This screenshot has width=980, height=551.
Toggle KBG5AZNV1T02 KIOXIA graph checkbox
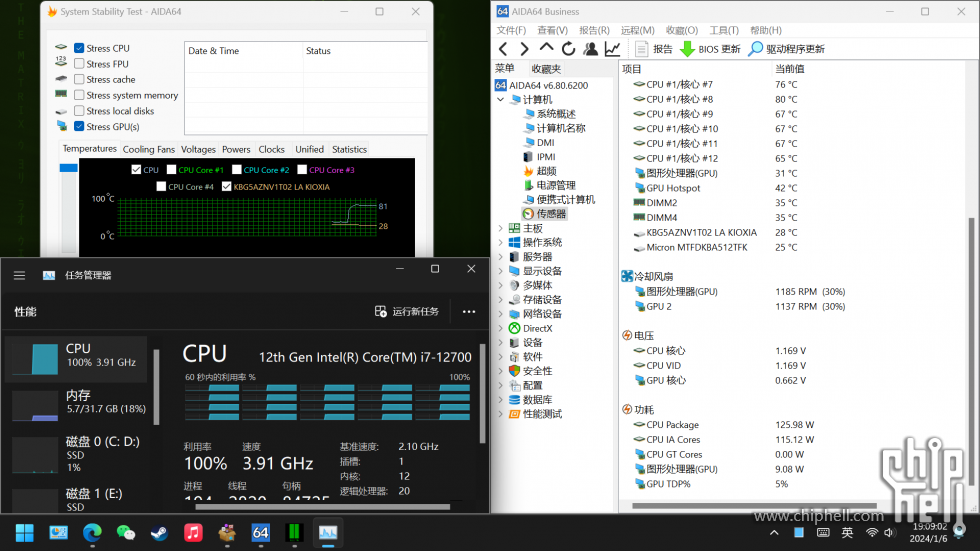[227, 186]
